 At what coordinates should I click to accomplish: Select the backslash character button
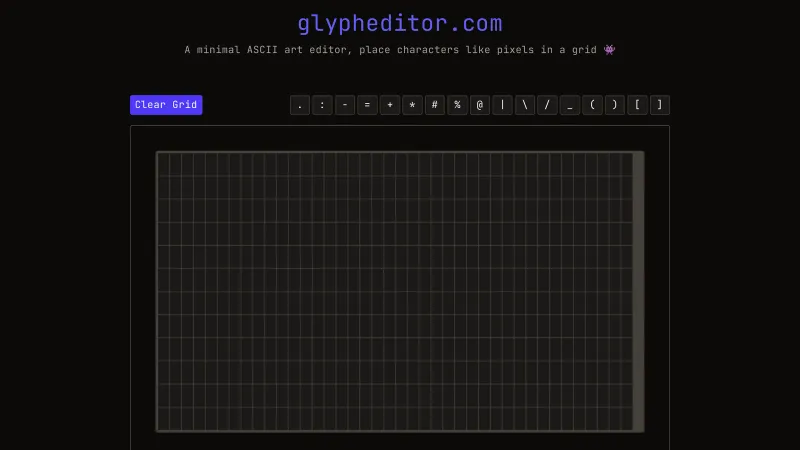click(525, 105)
